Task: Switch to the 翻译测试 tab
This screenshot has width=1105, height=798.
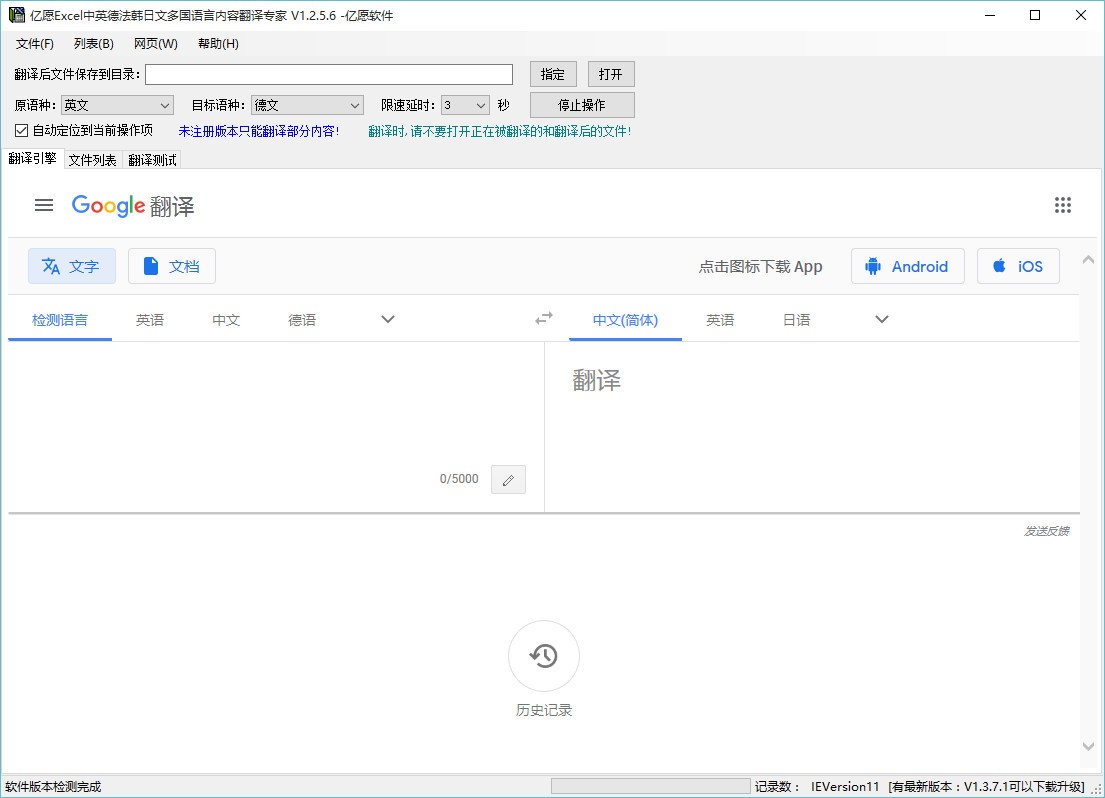Action: [x=152, y=160]
